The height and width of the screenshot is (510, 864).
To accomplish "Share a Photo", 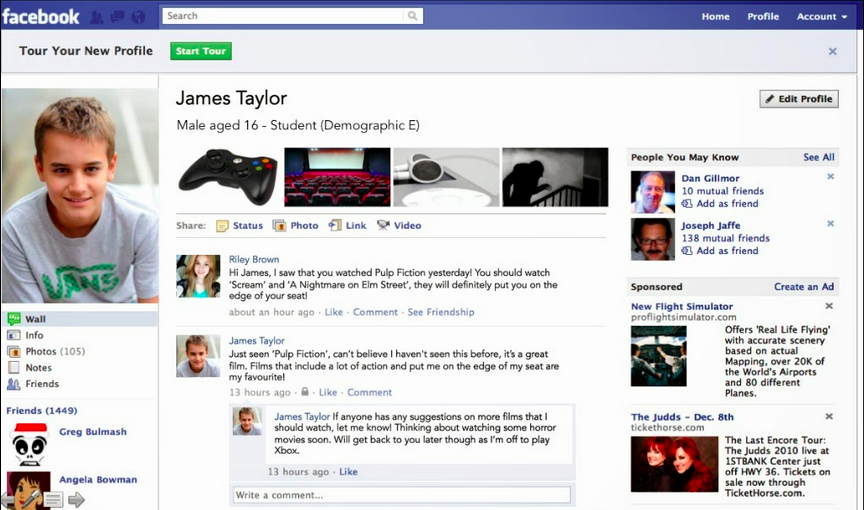I will [296, 226].
